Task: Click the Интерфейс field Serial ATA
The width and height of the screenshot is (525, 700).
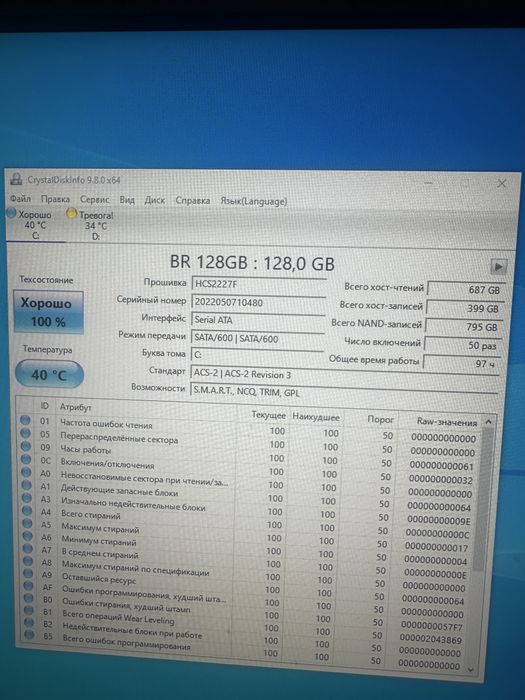Action: [x=258, y=320]
